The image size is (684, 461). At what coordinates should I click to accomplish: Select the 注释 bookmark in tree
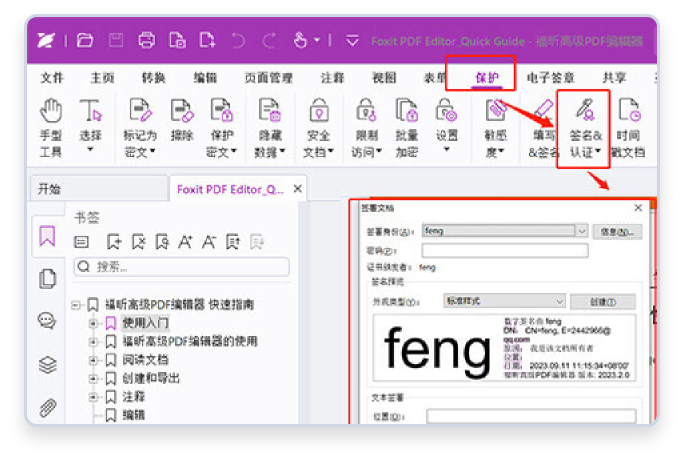[133, 397]
